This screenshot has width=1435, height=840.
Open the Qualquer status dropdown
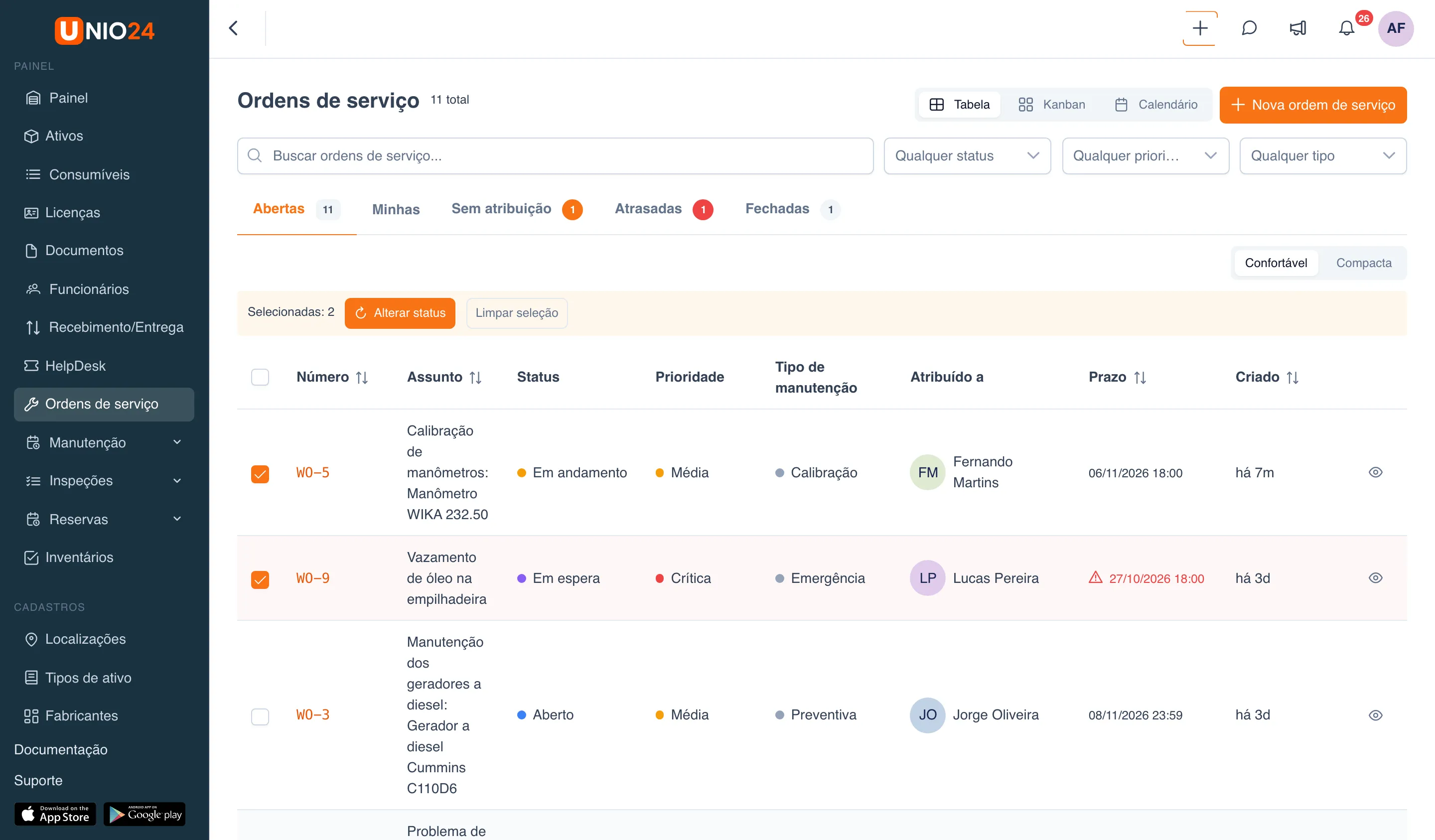pos(967,155)
